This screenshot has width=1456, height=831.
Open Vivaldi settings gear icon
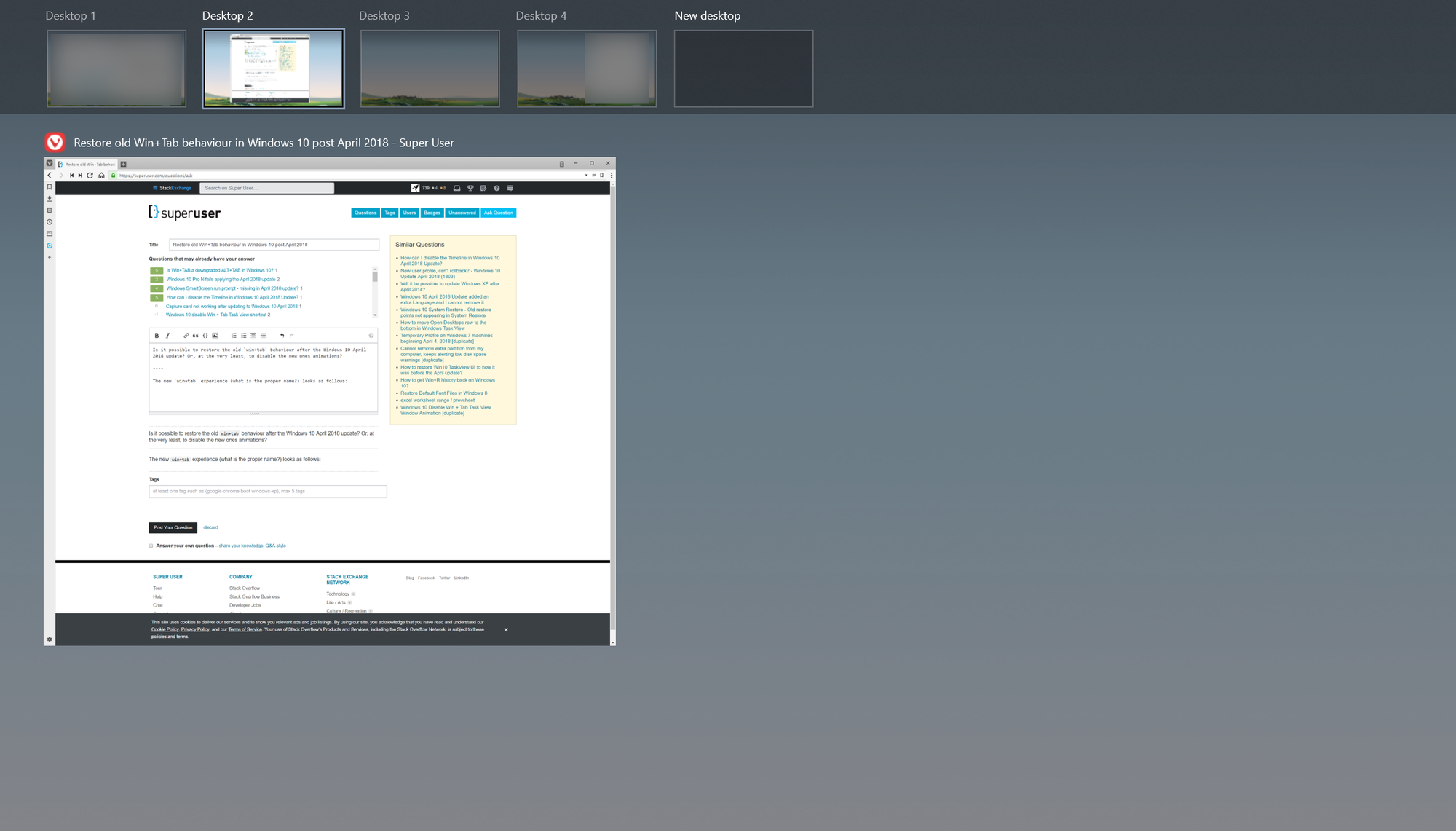(x=50, y=639)
